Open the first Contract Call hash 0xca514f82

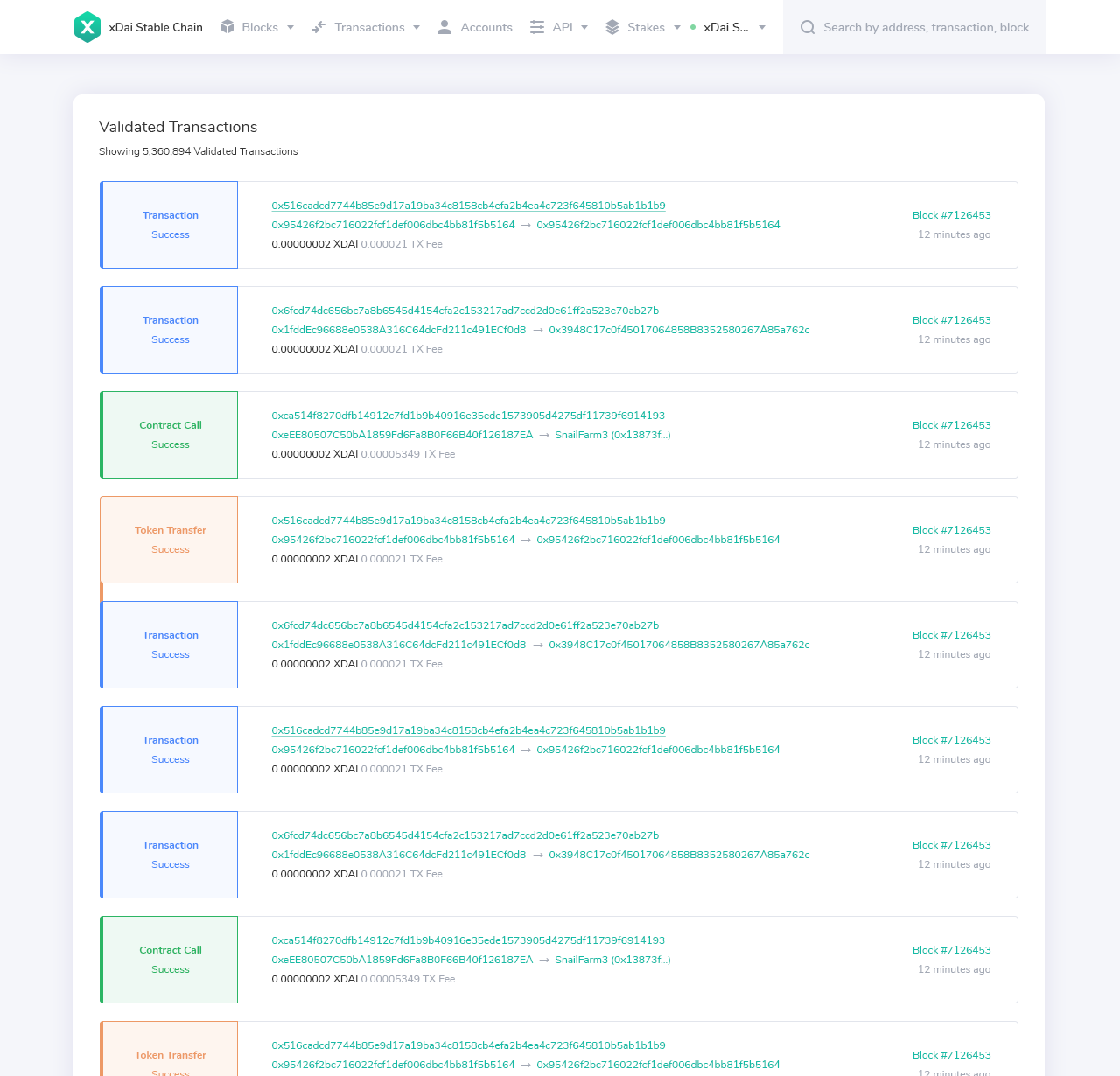468,416
